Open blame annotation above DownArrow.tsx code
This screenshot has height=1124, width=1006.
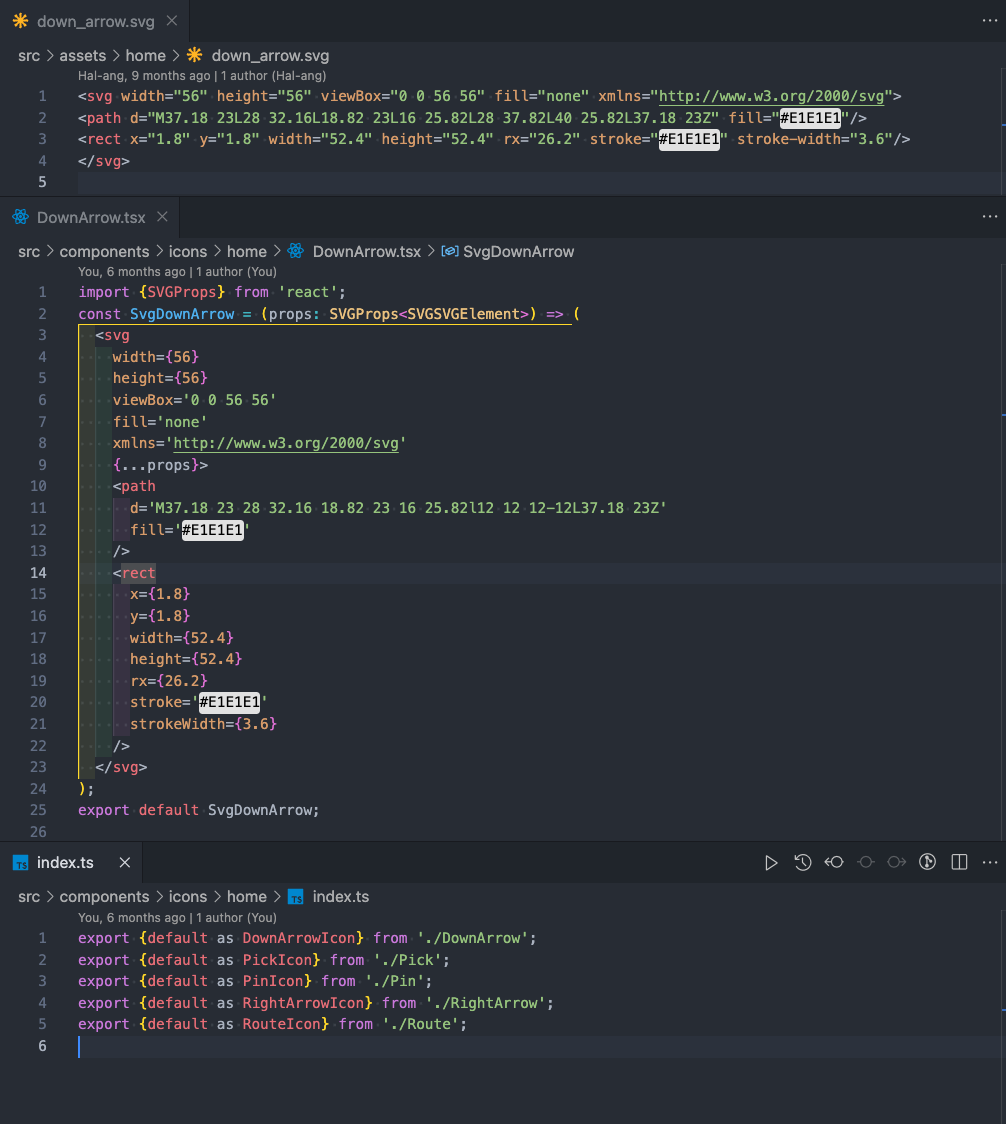(x=177, y=272)
